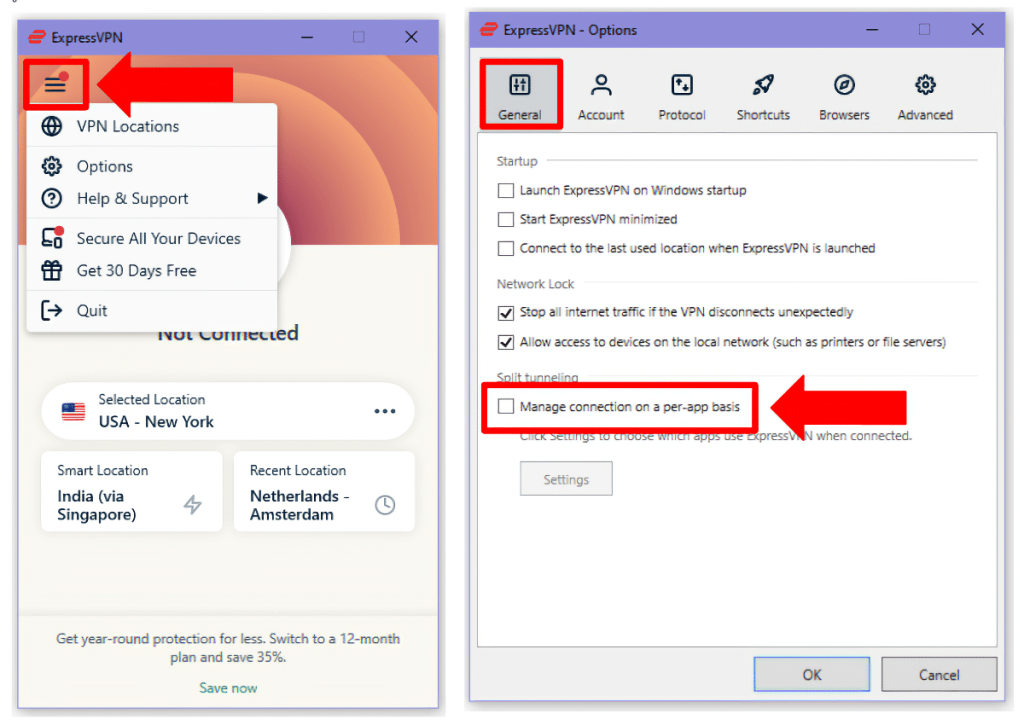Click the lightning bolt Smart Location icon
This screenshot has height=725, width=1024.
192,504
